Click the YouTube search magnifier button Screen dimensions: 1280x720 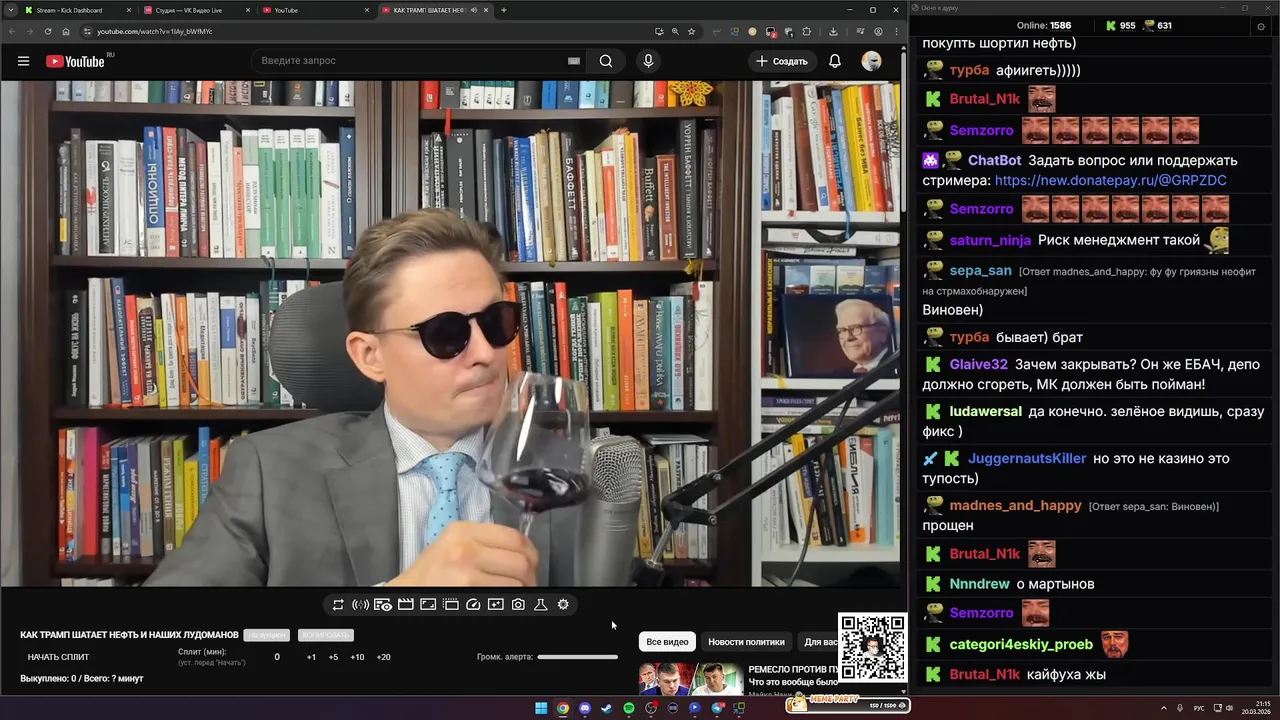click(x=606, y=61)
